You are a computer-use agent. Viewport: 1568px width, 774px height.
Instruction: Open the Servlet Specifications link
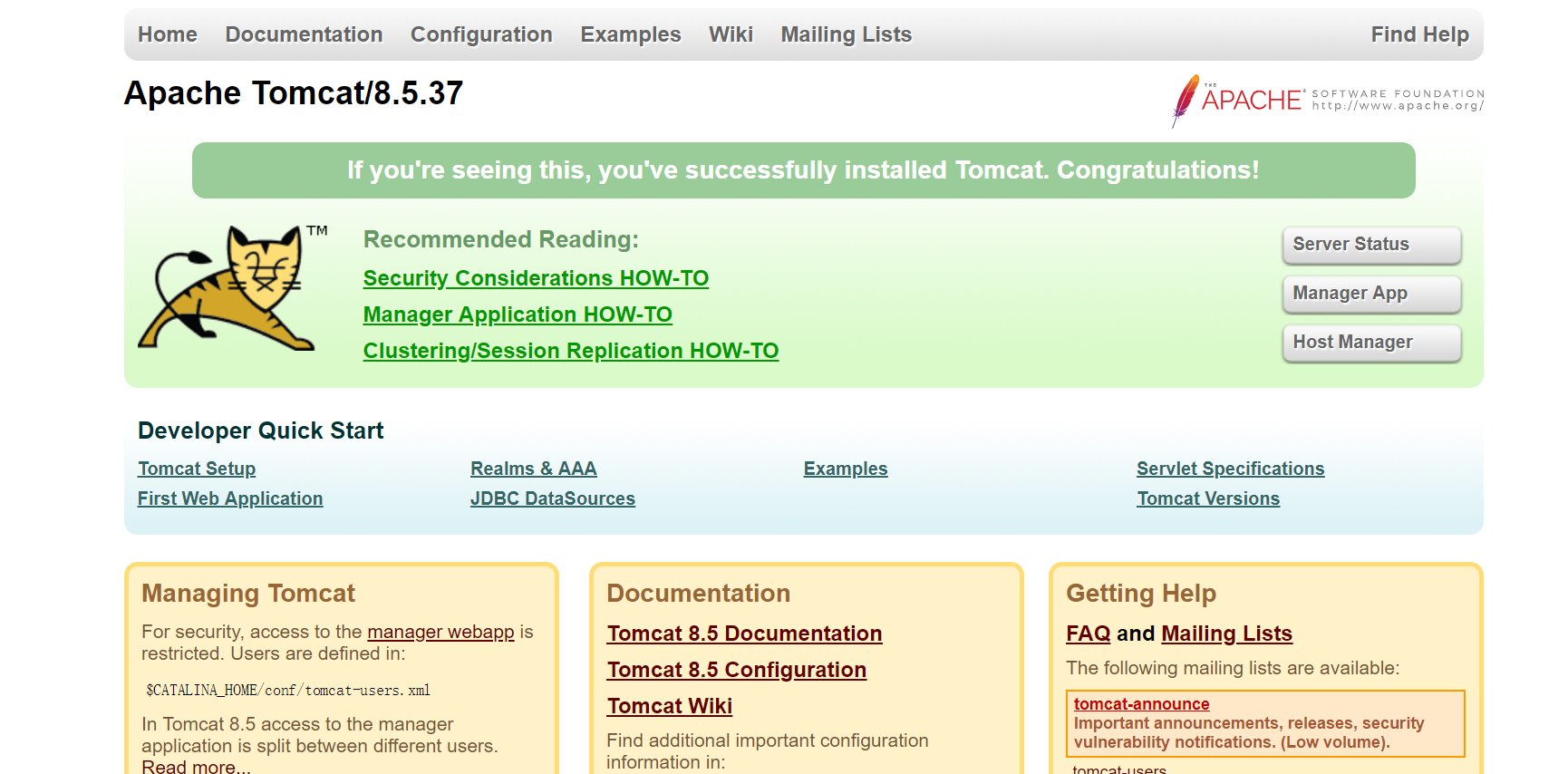tap(1231, 469)
